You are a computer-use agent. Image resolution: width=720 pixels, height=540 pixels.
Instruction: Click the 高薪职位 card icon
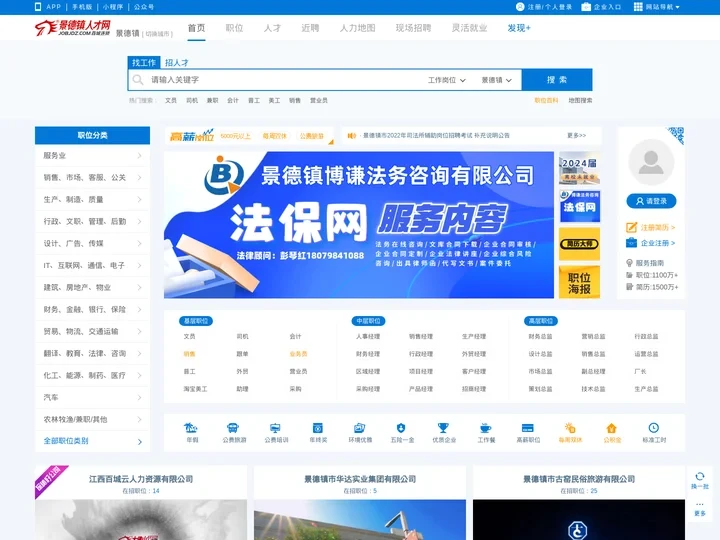528,428
